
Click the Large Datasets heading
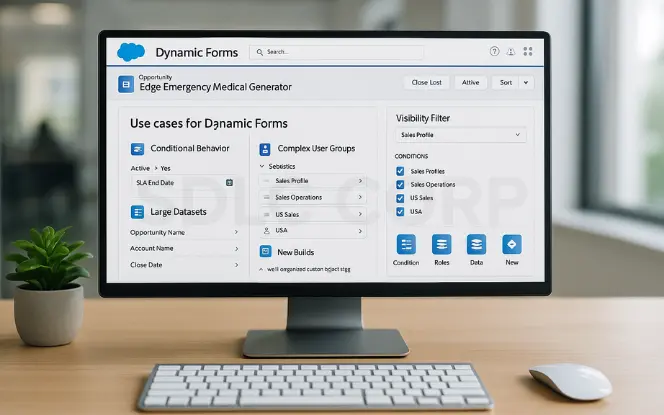178,212
